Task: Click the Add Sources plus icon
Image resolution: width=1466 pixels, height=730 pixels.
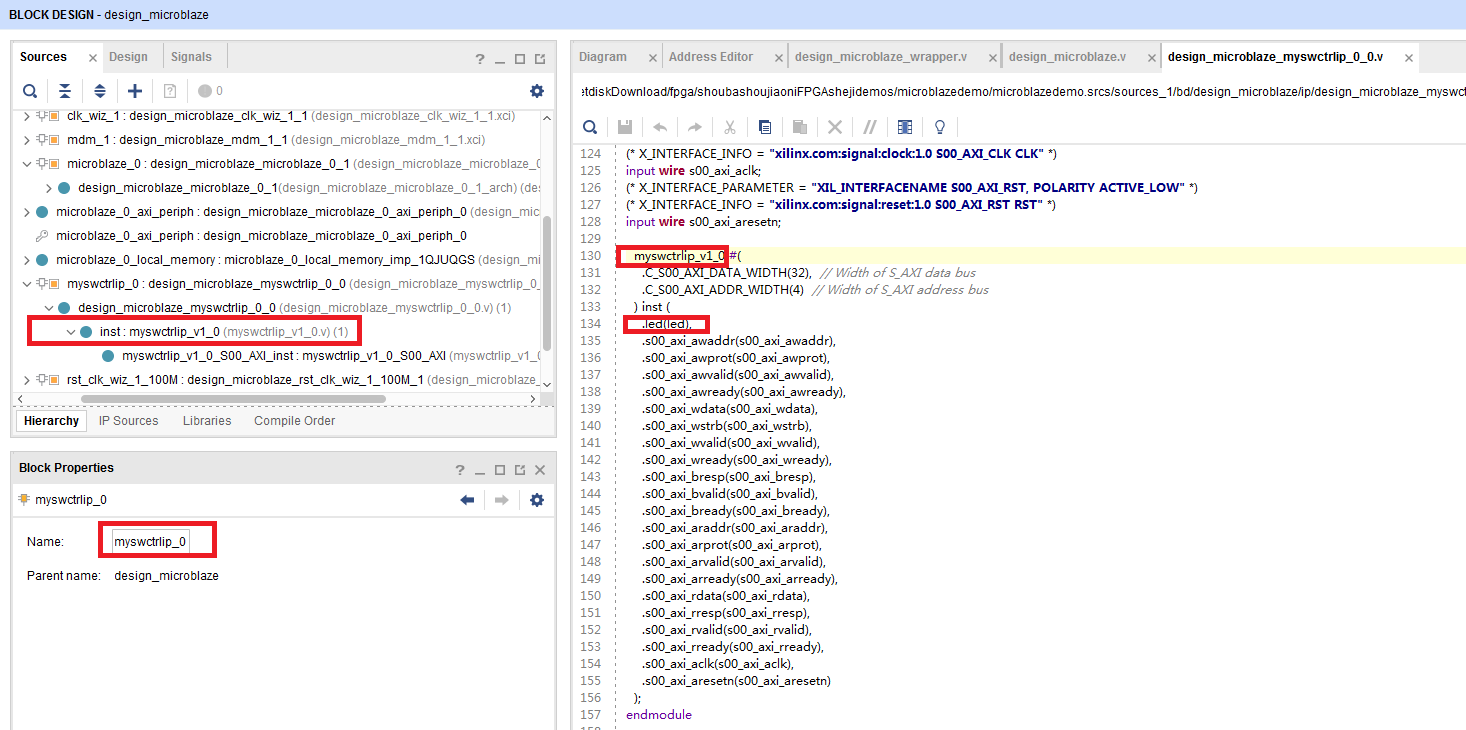Action: point(135,91)
